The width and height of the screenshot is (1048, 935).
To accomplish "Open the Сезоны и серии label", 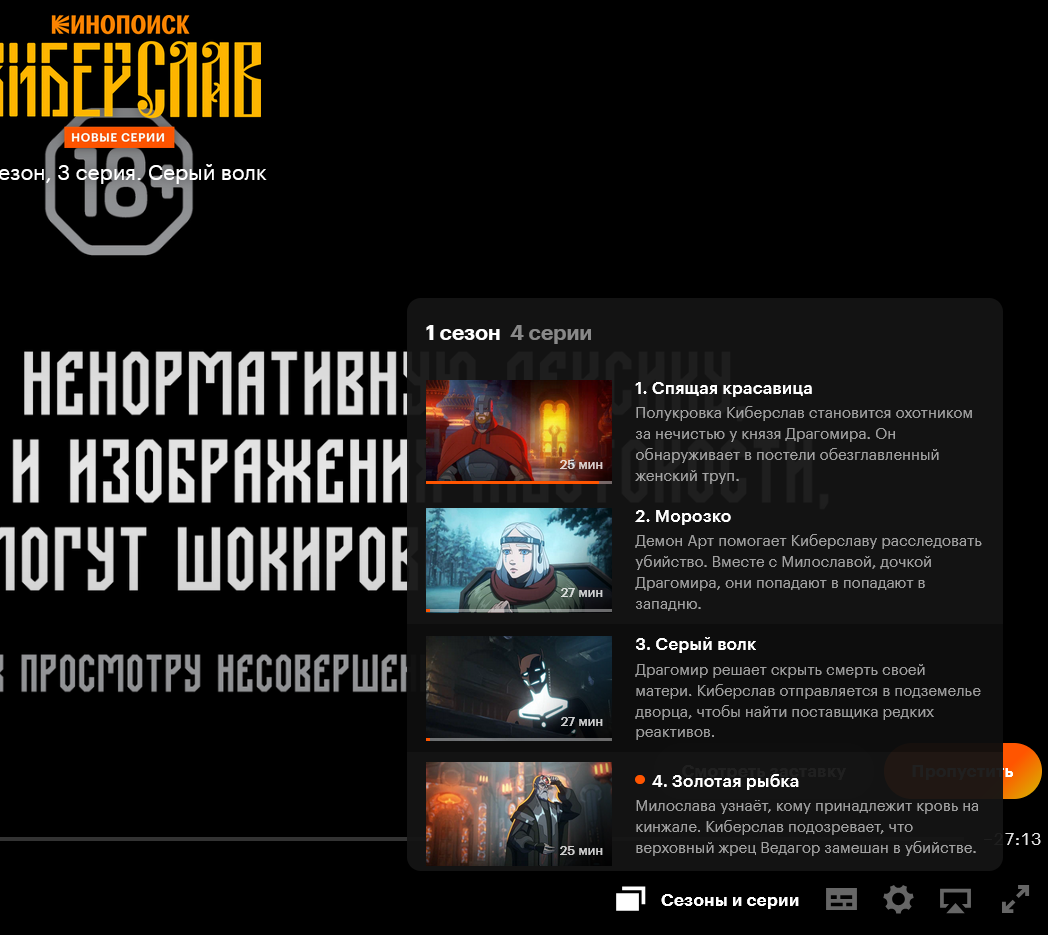I will tap(730, 900).
